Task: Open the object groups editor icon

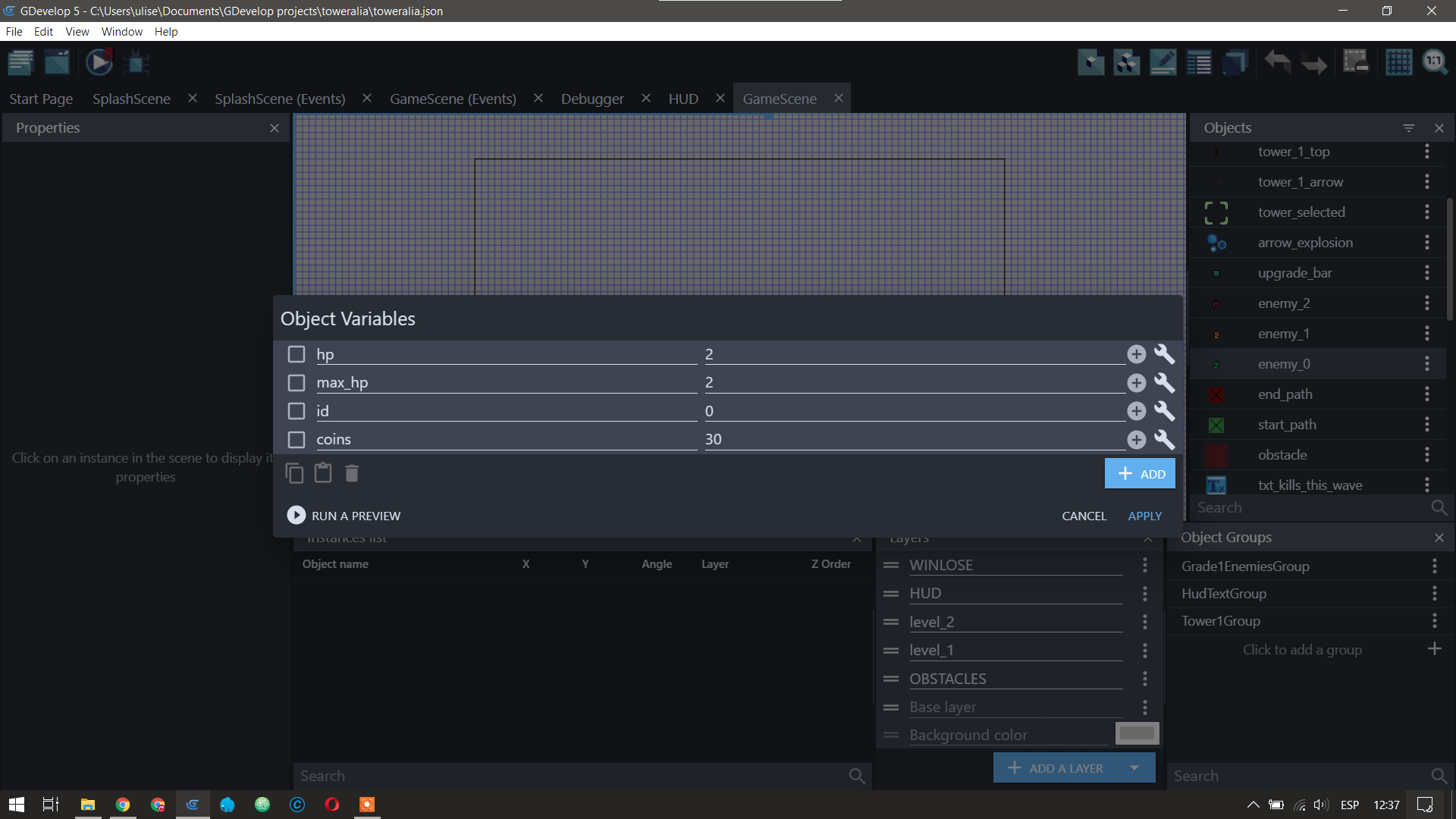Action: tap(1127, 62)
